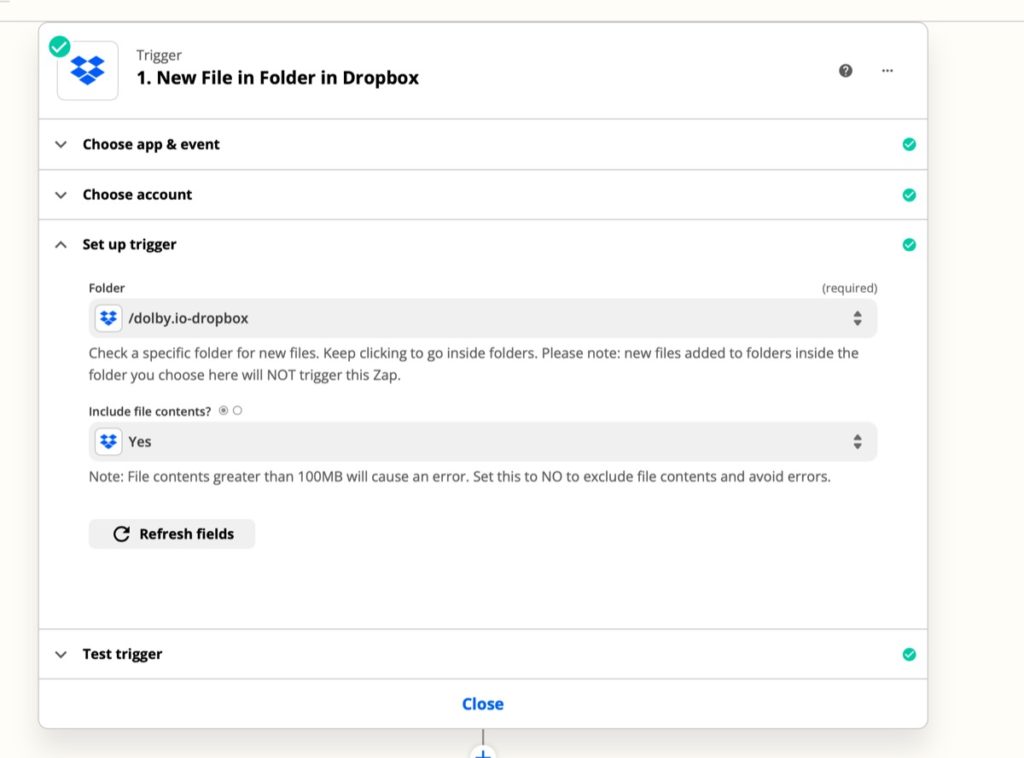Click the Refresh fields button
The height and width of the screenshot is (758, 1024).
(x=172, y=534)
